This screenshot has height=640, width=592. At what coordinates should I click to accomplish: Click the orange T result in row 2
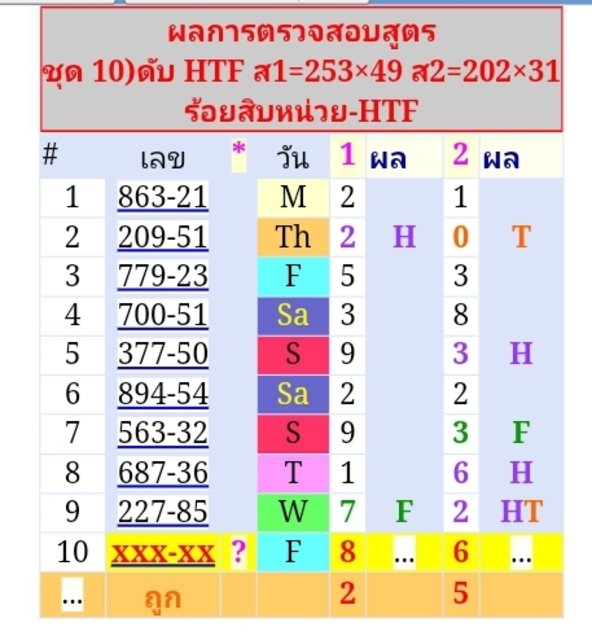[x=521, y=237]
